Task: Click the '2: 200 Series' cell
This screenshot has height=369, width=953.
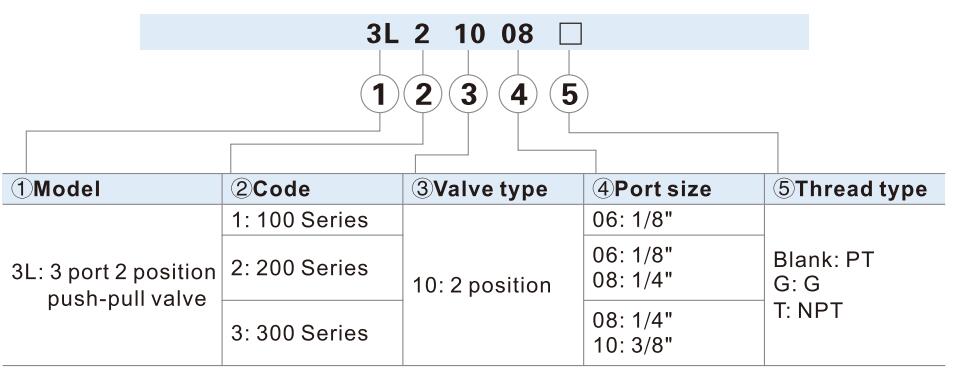Action: coord(312,268)
